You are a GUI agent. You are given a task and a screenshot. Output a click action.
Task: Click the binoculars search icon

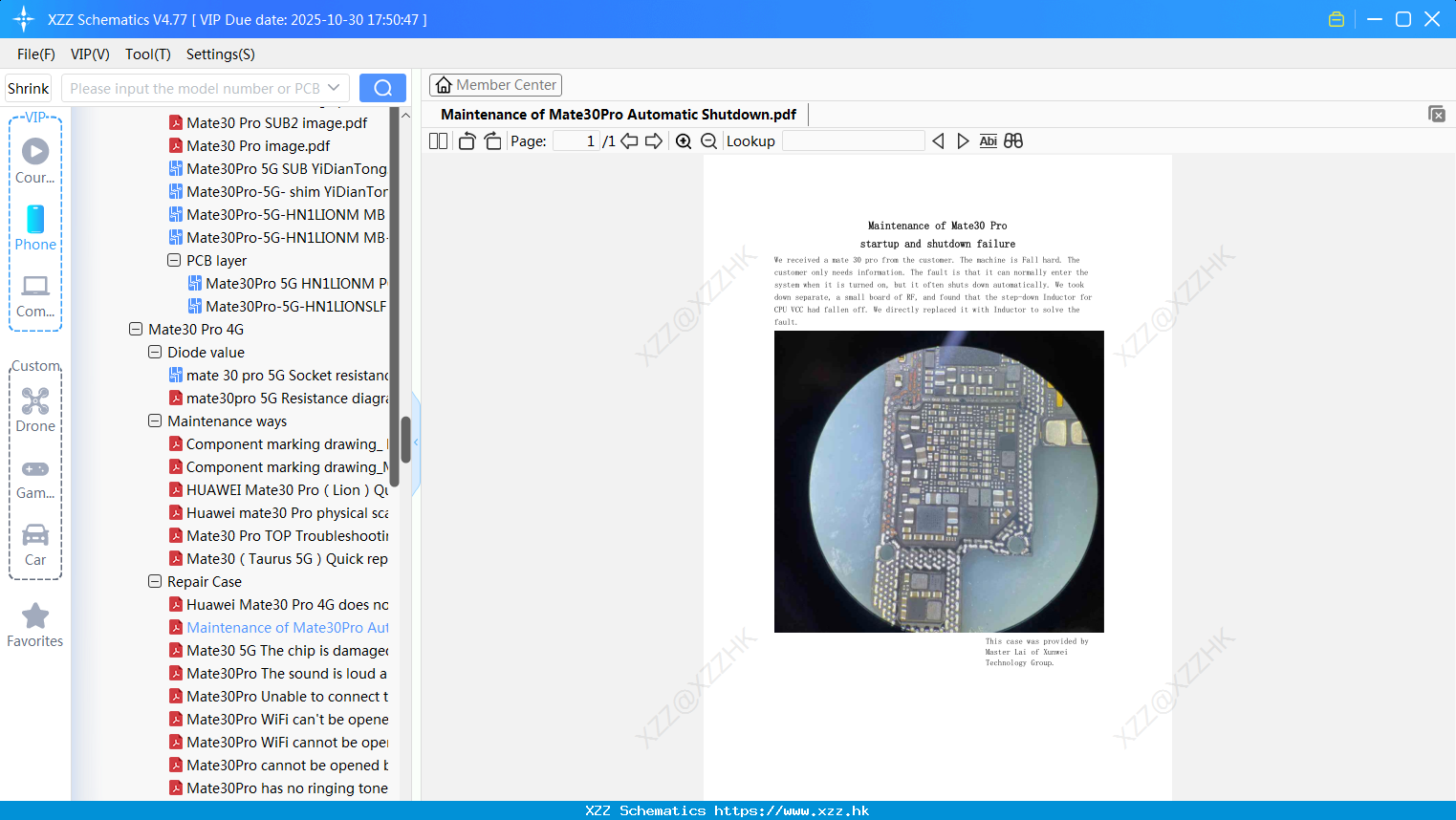pos(1013,140)
